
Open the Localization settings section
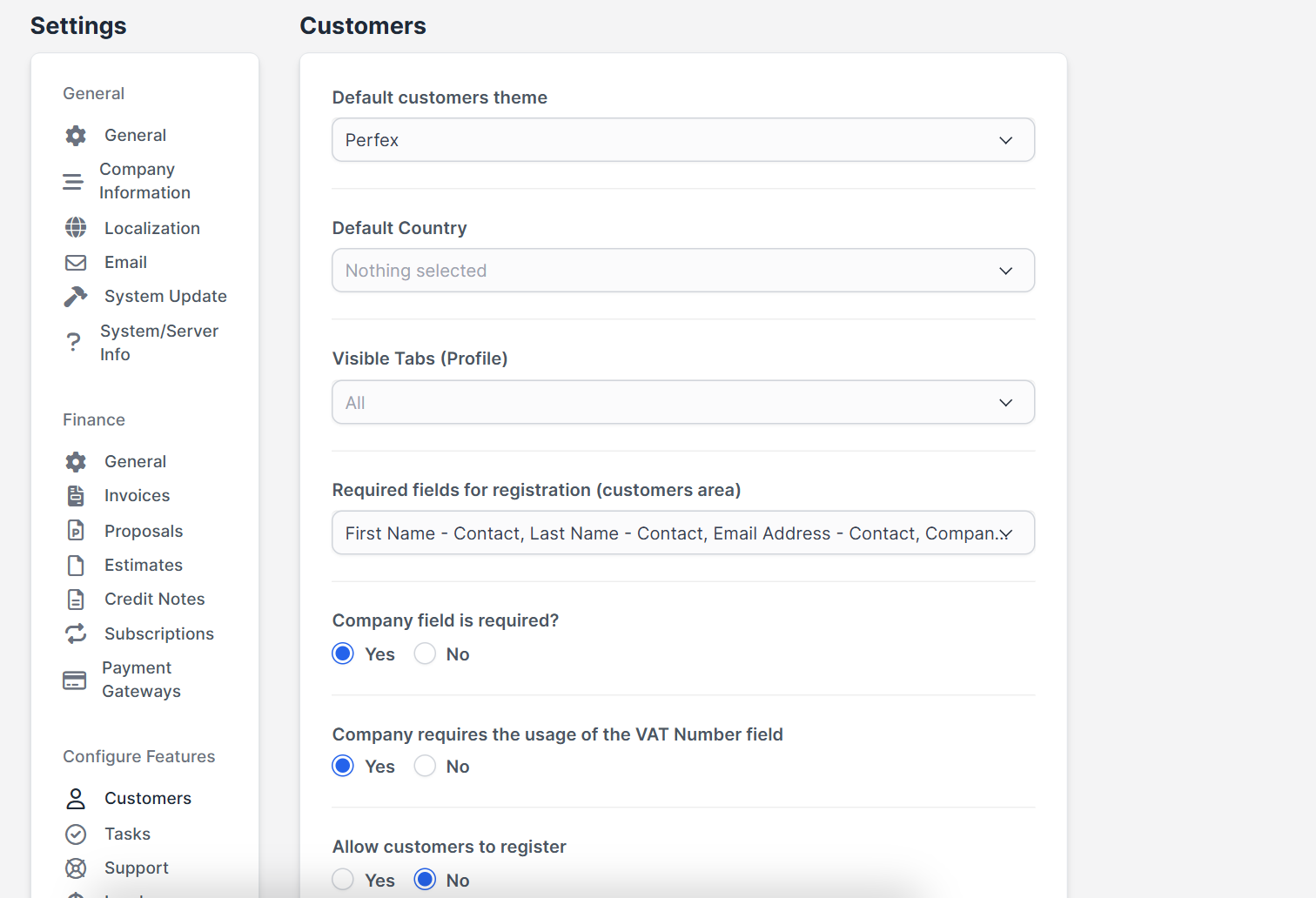[152, 228]
